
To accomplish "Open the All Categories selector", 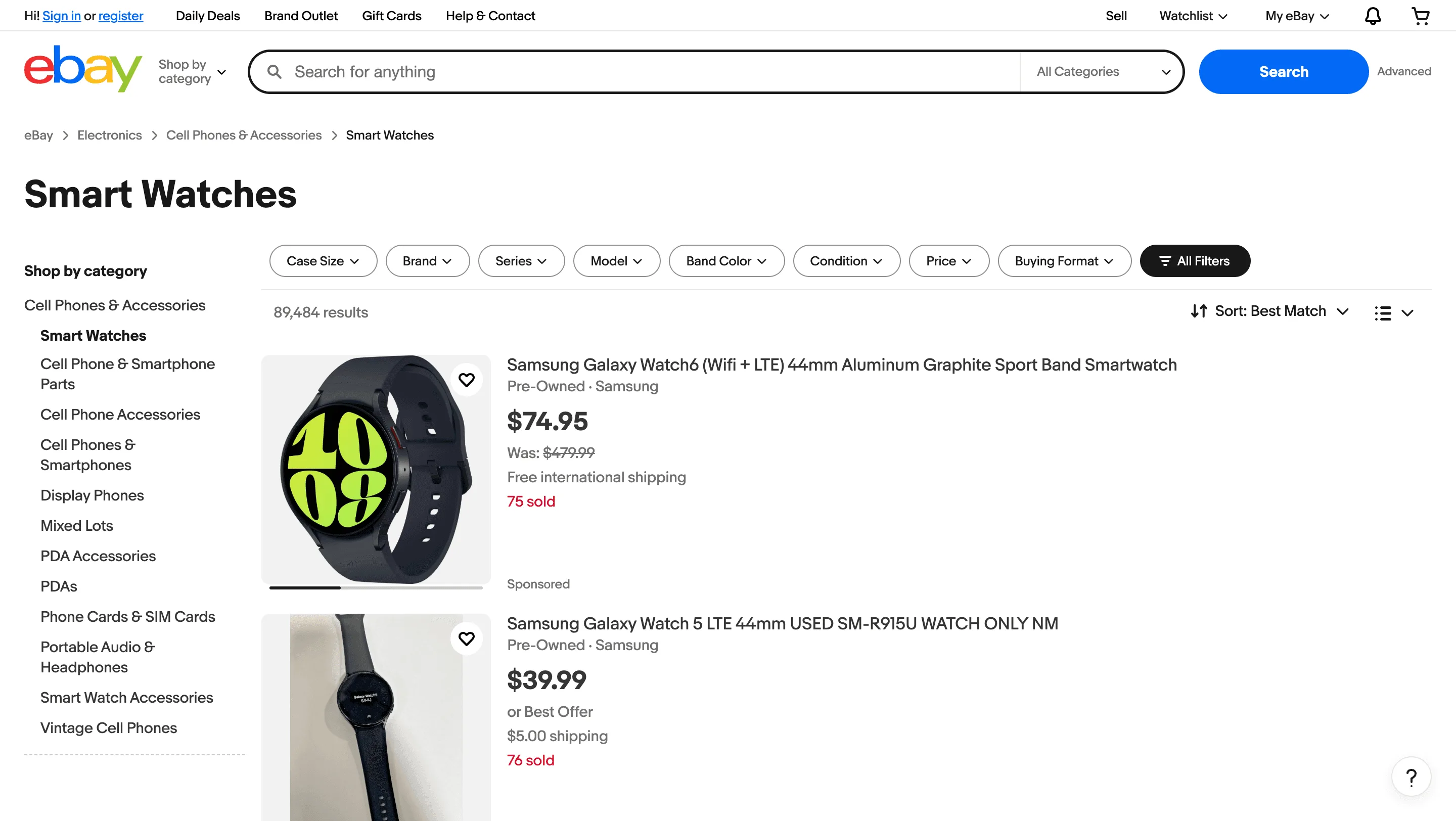I will tap(1102, 71).
